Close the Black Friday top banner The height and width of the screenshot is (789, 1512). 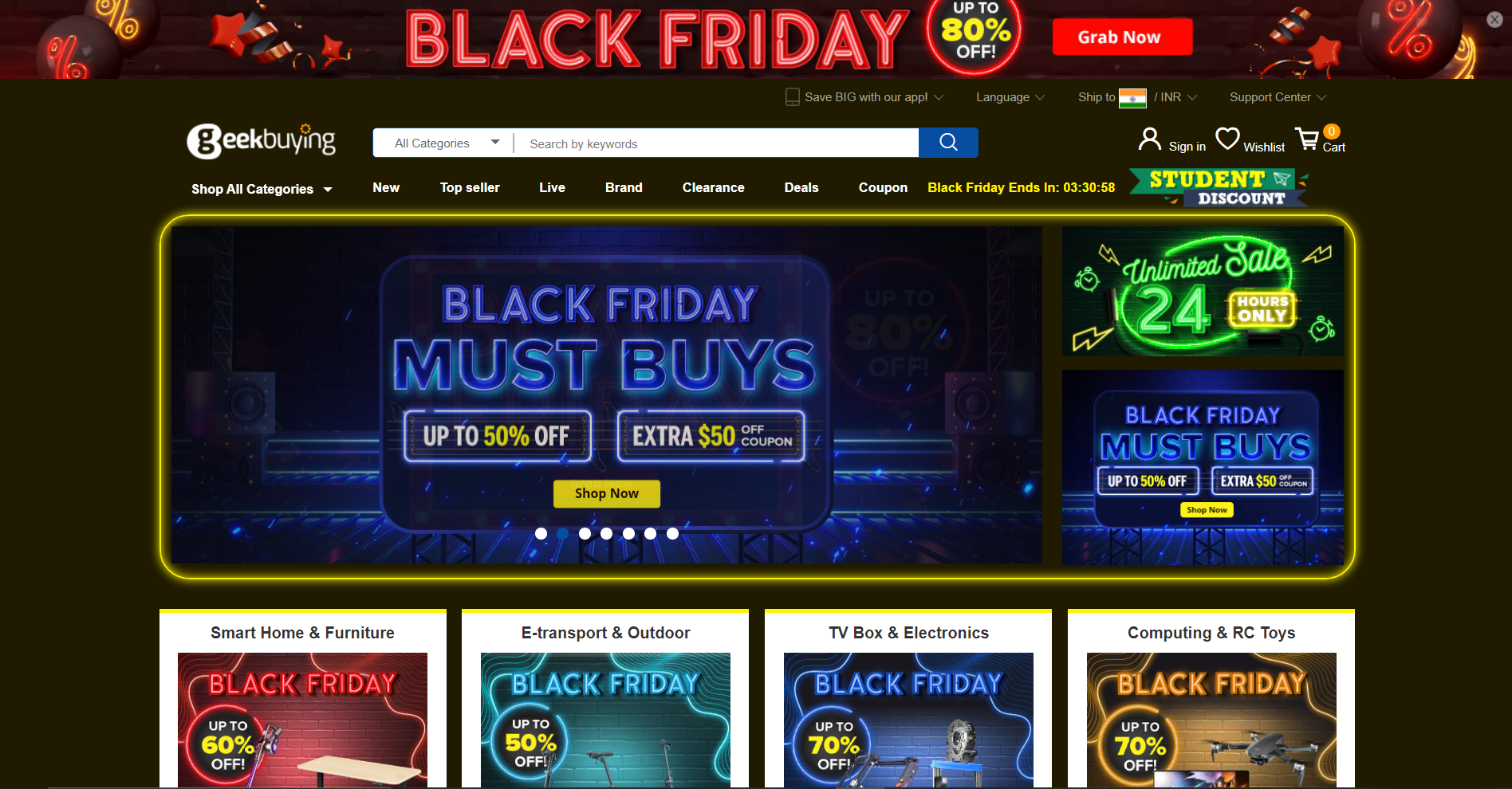1494,20
